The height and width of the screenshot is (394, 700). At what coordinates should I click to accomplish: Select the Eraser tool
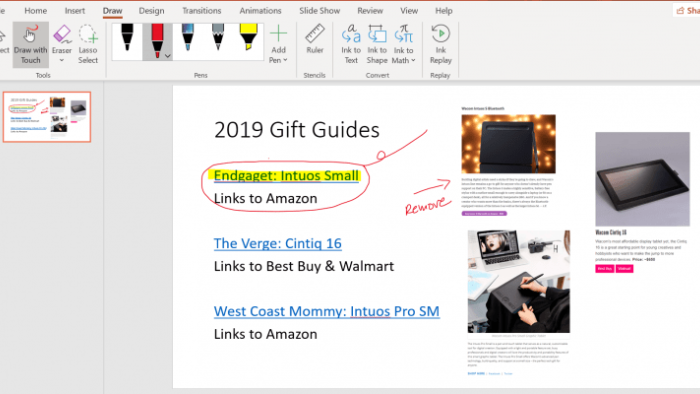62,39
